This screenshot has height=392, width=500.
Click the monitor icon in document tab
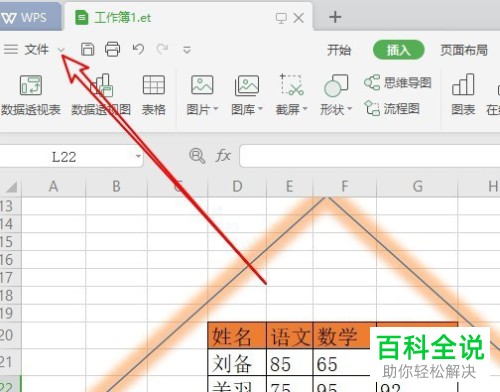281,18
